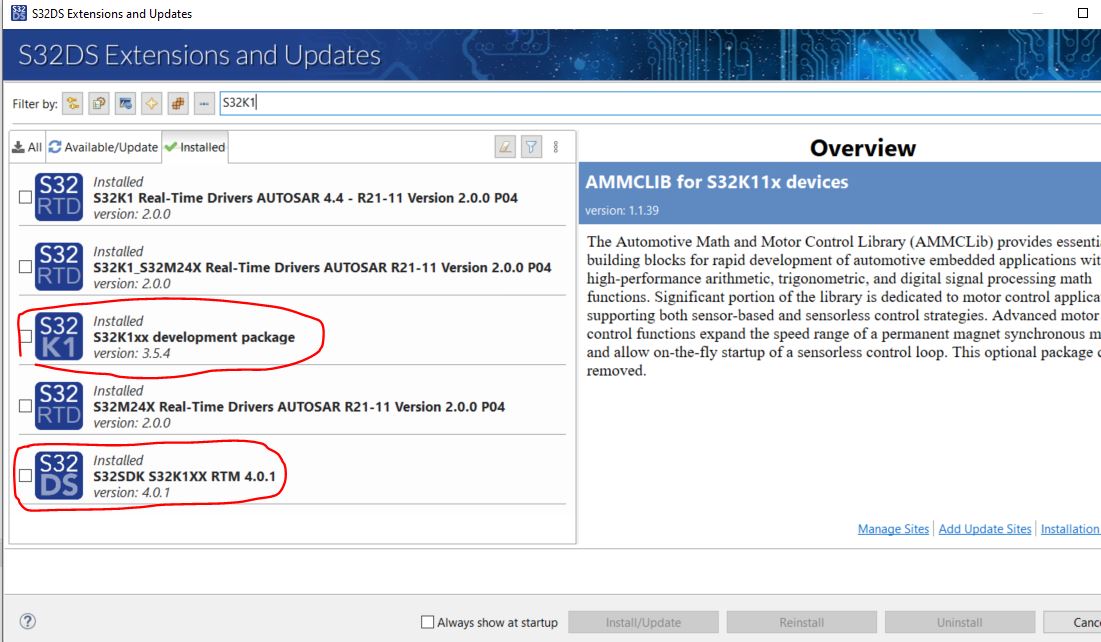Viewport: 1101px width, 642px height.
Task: Open the Manage Sites link
Action: pyautogui.click(x=891, y=528)
